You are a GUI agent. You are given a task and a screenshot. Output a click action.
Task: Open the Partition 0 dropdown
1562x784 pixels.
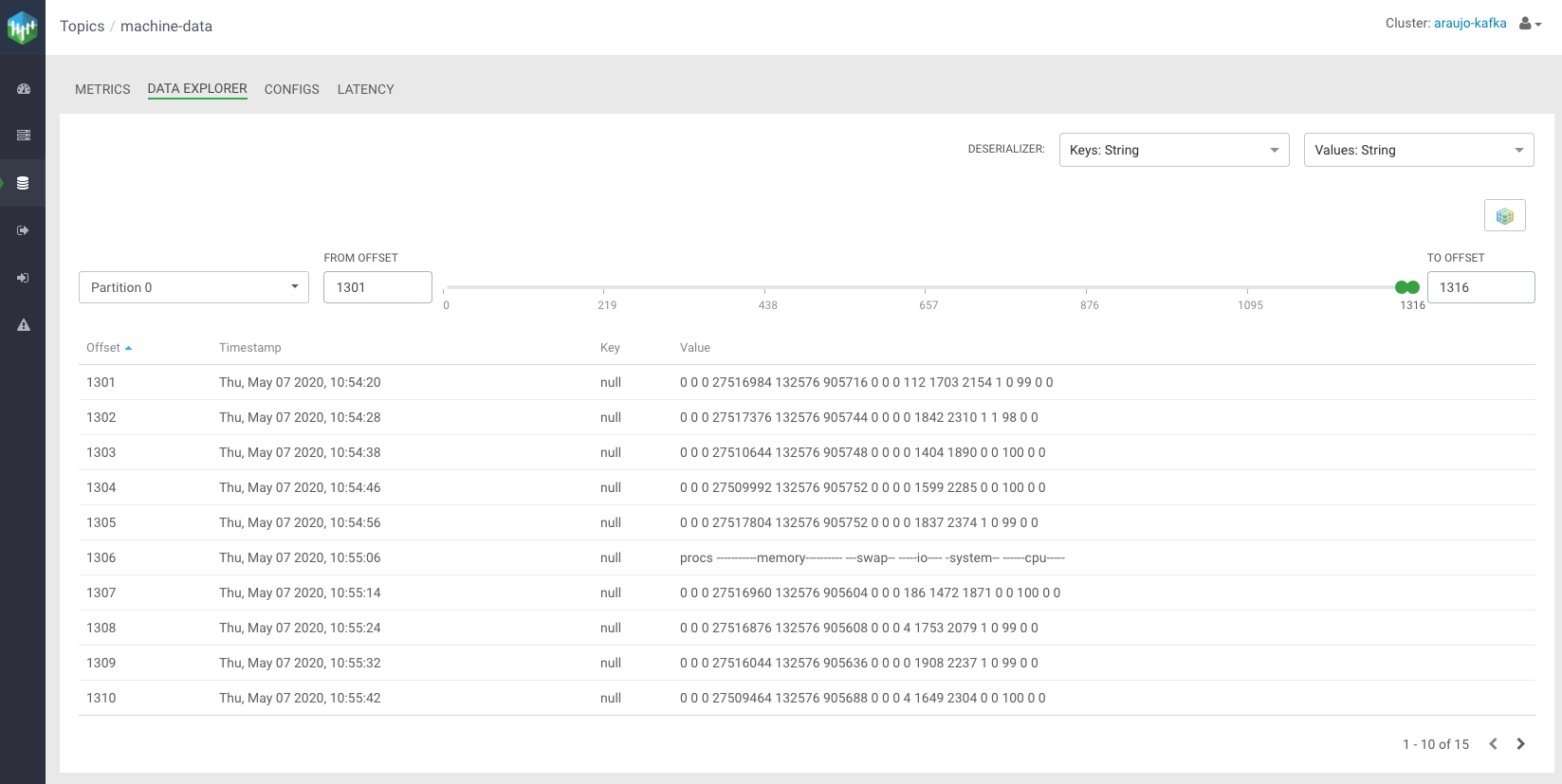193,287
